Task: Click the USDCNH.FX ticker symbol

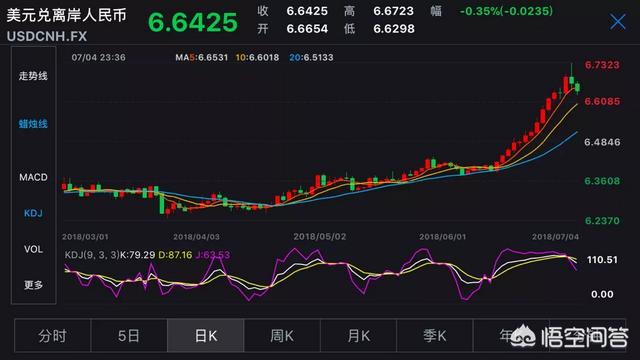Action: (x=47, y=36)
